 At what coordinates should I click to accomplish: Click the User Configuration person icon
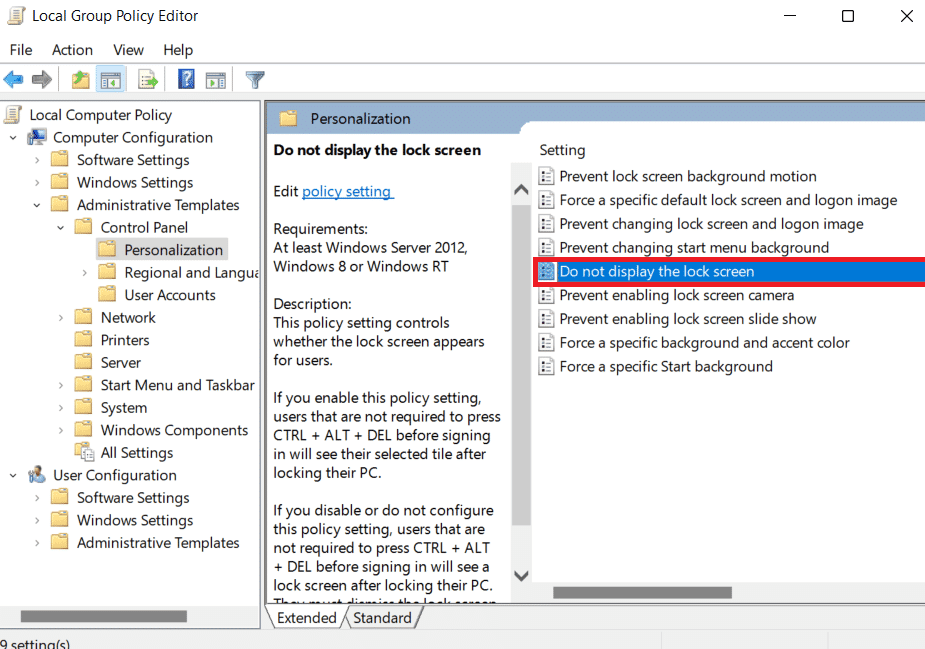click(x=37, y=474)
